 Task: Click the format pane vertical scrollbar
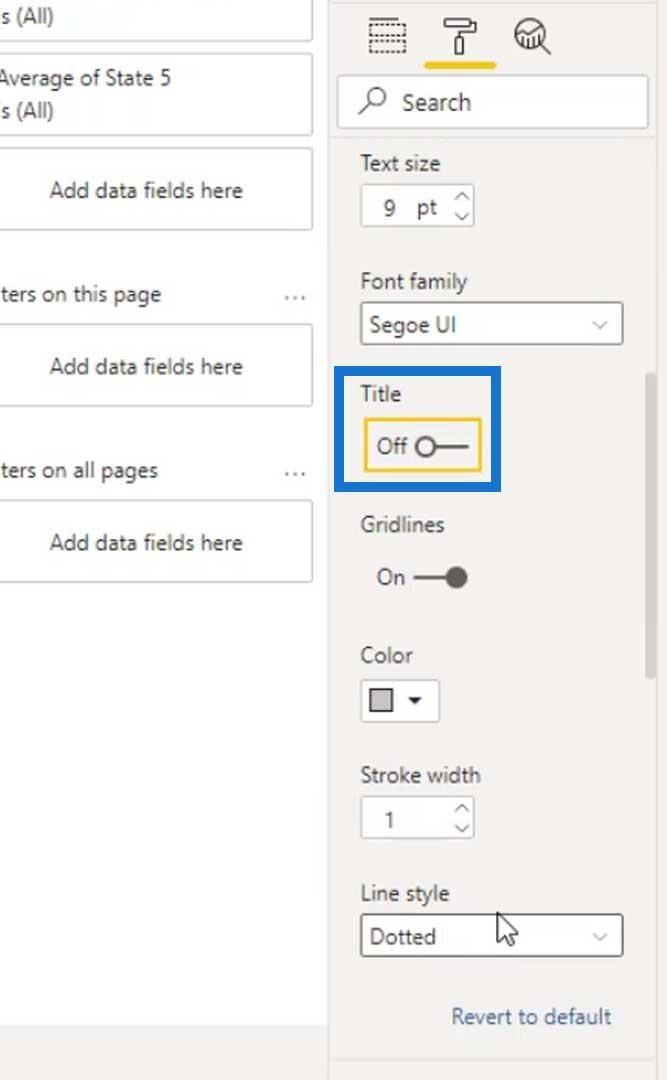[650, 526]
